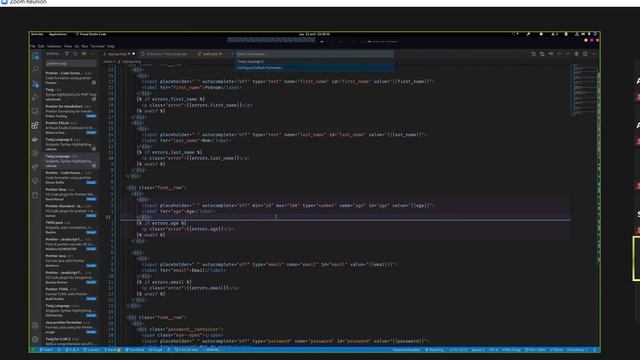Select the highlighted Twig Language extension row
Viewport: 640px width, 360px height.
[71, 161]
